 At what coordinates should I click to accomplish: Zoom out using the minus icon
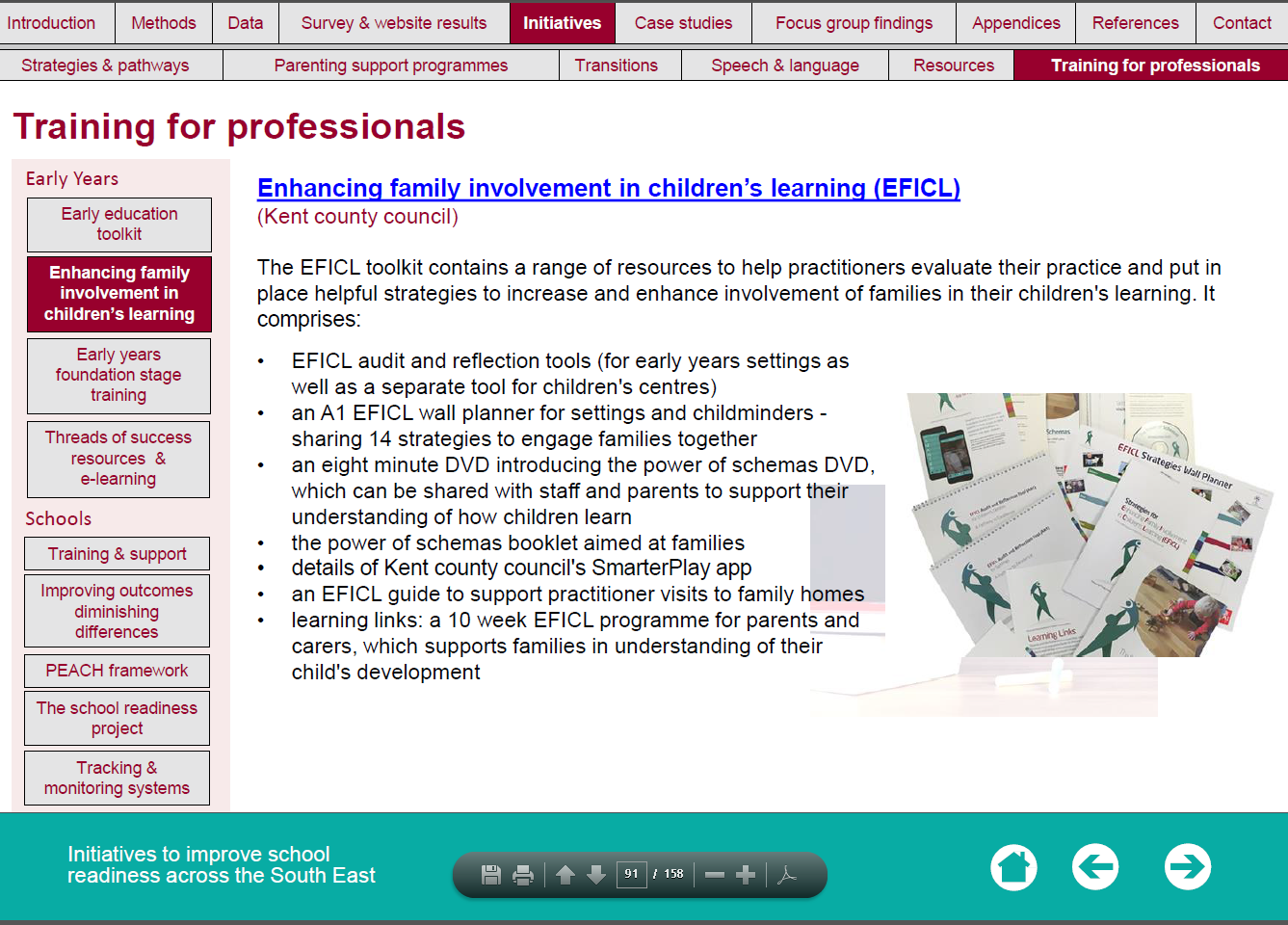point(715,875)
